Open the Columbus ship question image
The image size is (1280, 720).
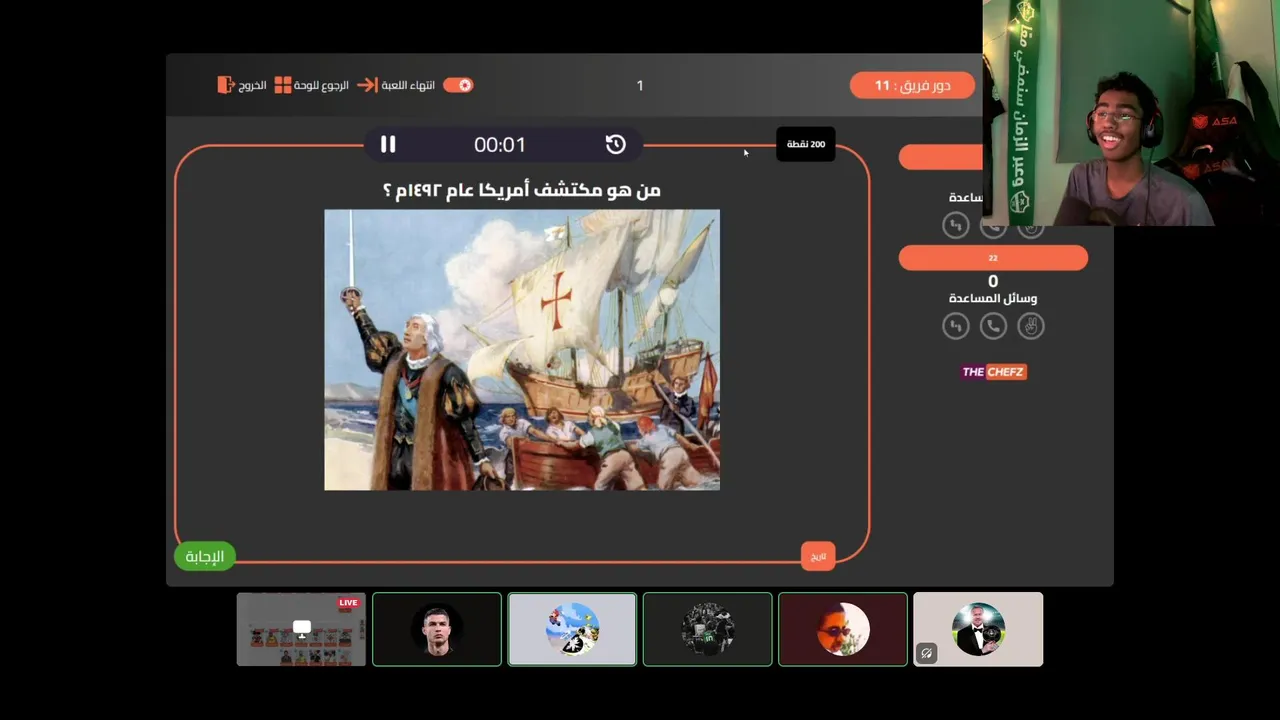click(x=522, y=350)
